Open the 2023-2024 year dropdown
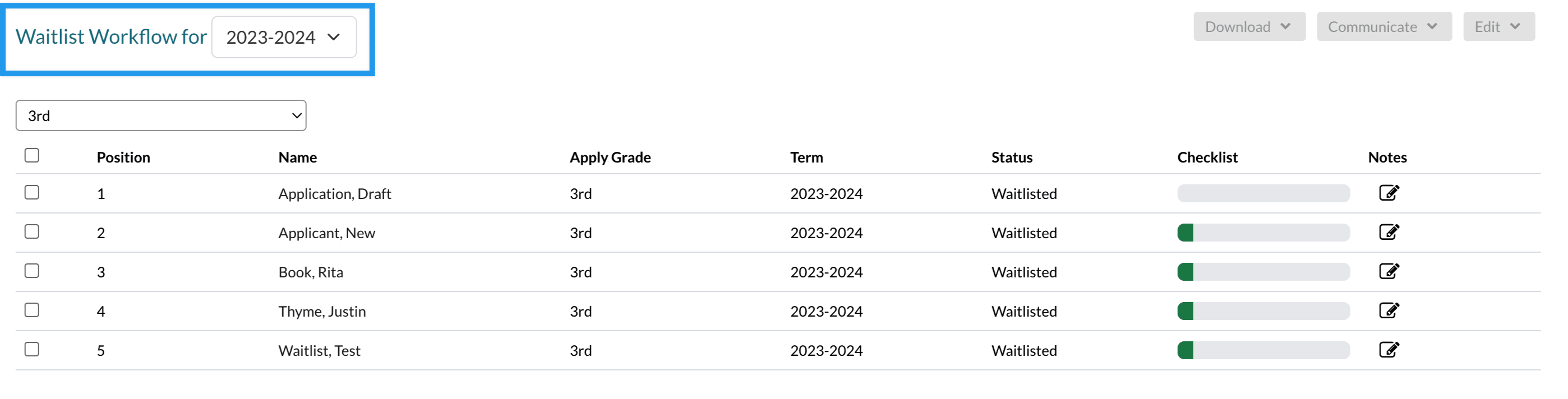 (x=284, y=37)
